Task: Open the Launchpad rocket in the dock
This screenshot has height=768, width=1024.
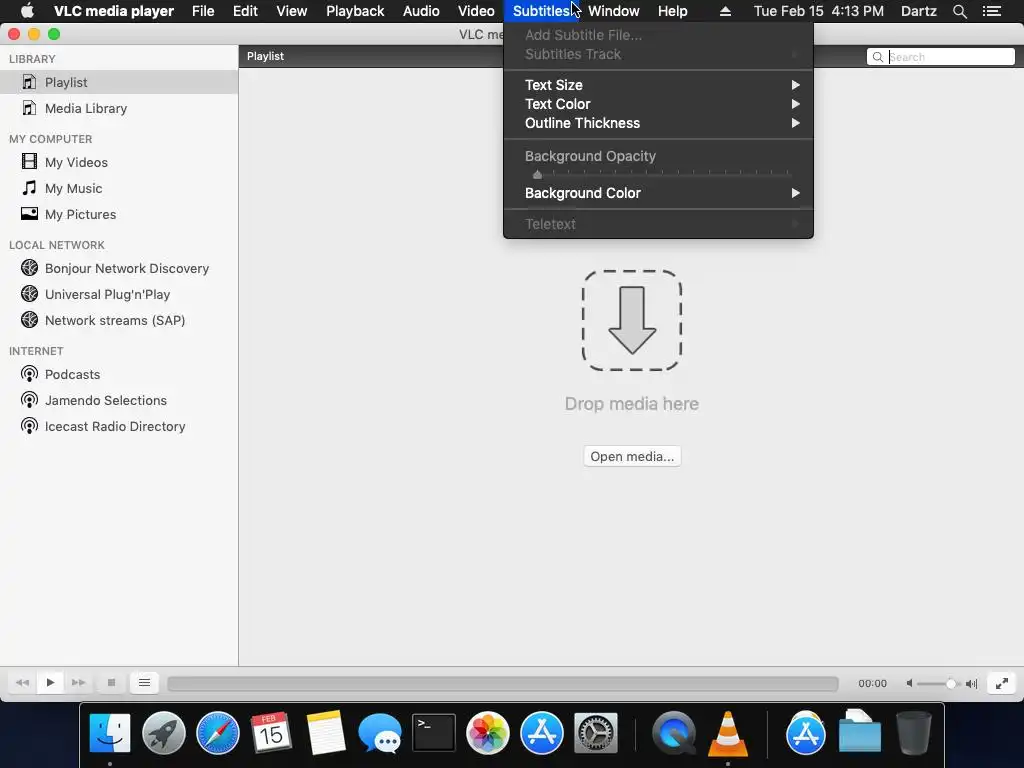Action: tap(164, 733)
